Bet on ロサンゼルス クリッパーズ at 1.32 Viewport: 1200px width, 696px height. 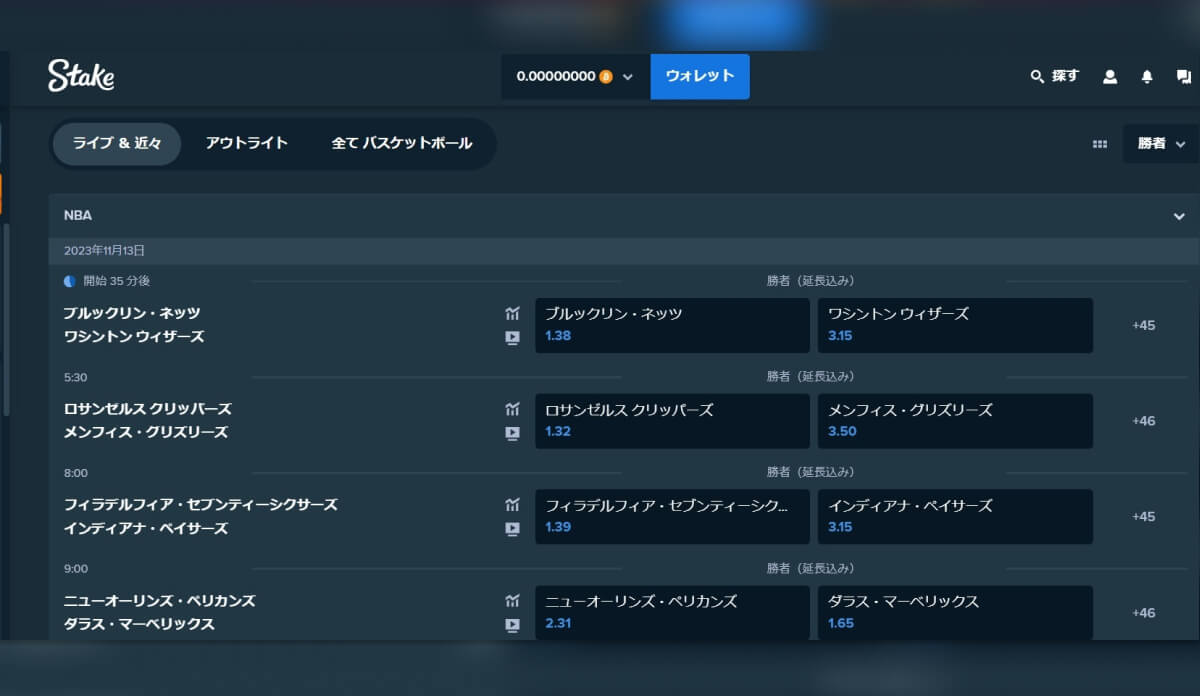coord(672,421)
